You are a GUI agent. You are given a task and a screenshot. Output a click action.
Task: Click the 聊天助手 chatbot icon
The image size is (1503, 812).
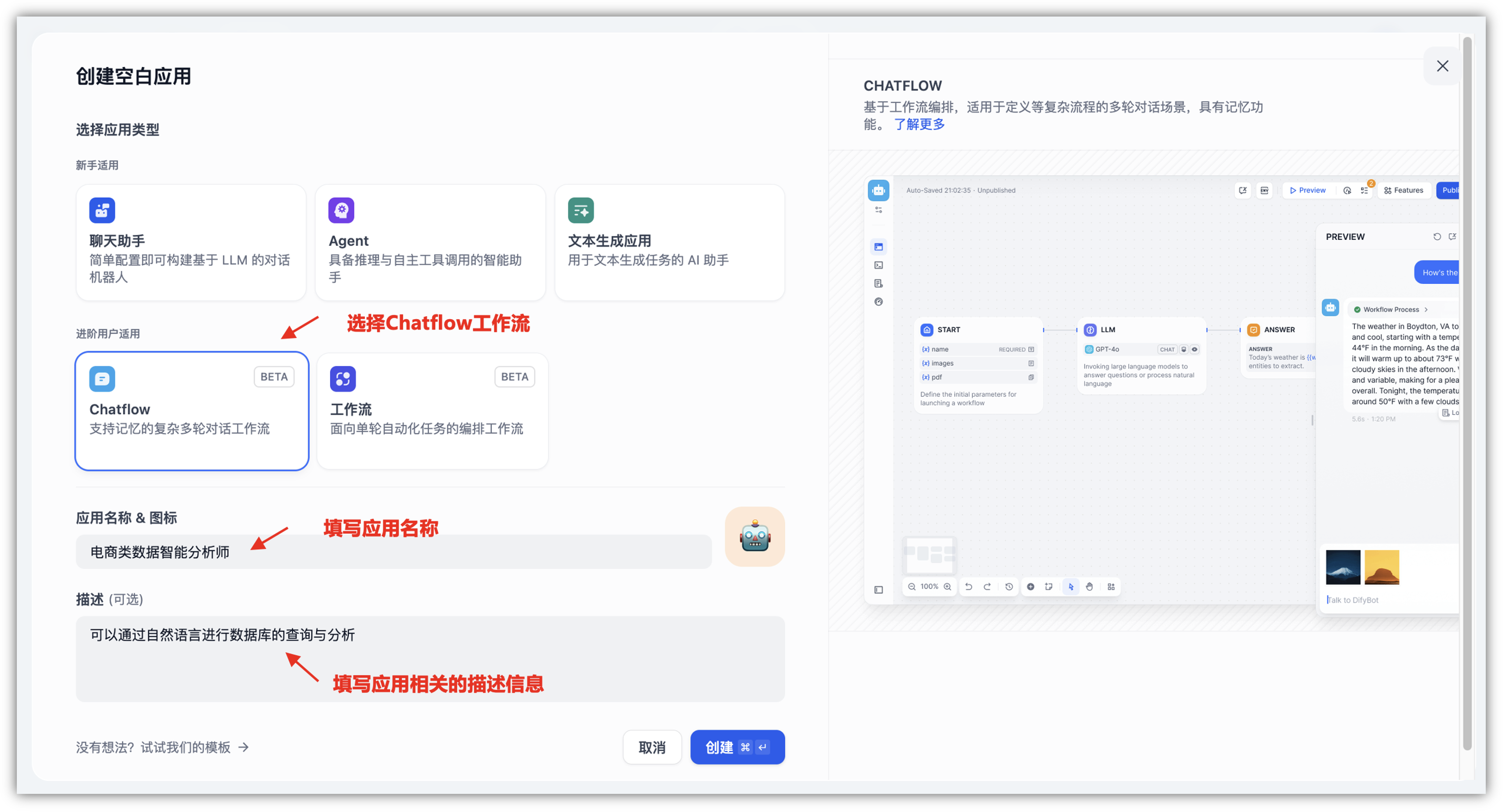pos(102,210)
